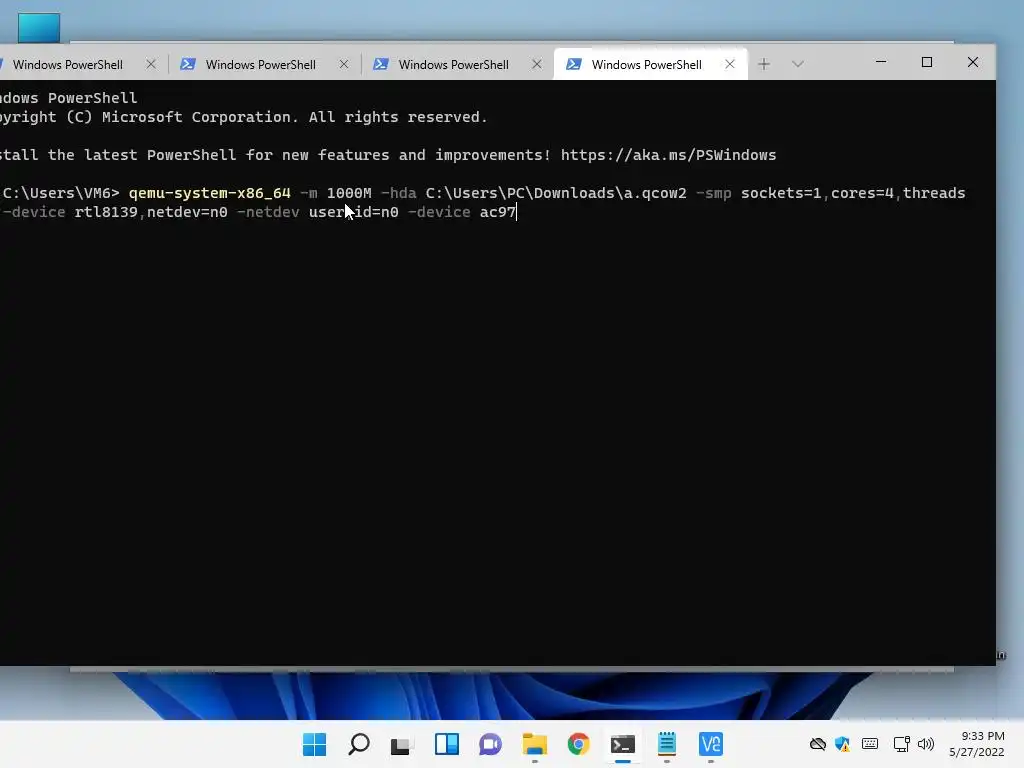This screenshot has width=1024, height=768.
Task: Close the first PowerShell tab
Action: click(151, 64)
